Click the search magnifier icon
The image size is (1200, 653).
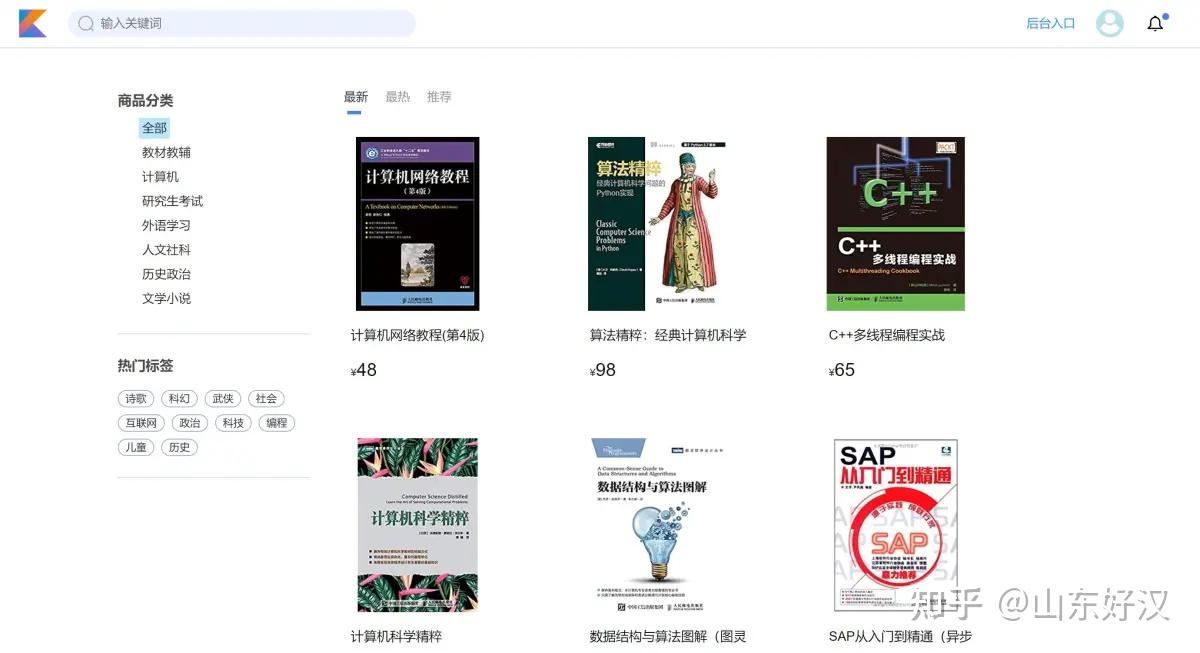(86, 22)
